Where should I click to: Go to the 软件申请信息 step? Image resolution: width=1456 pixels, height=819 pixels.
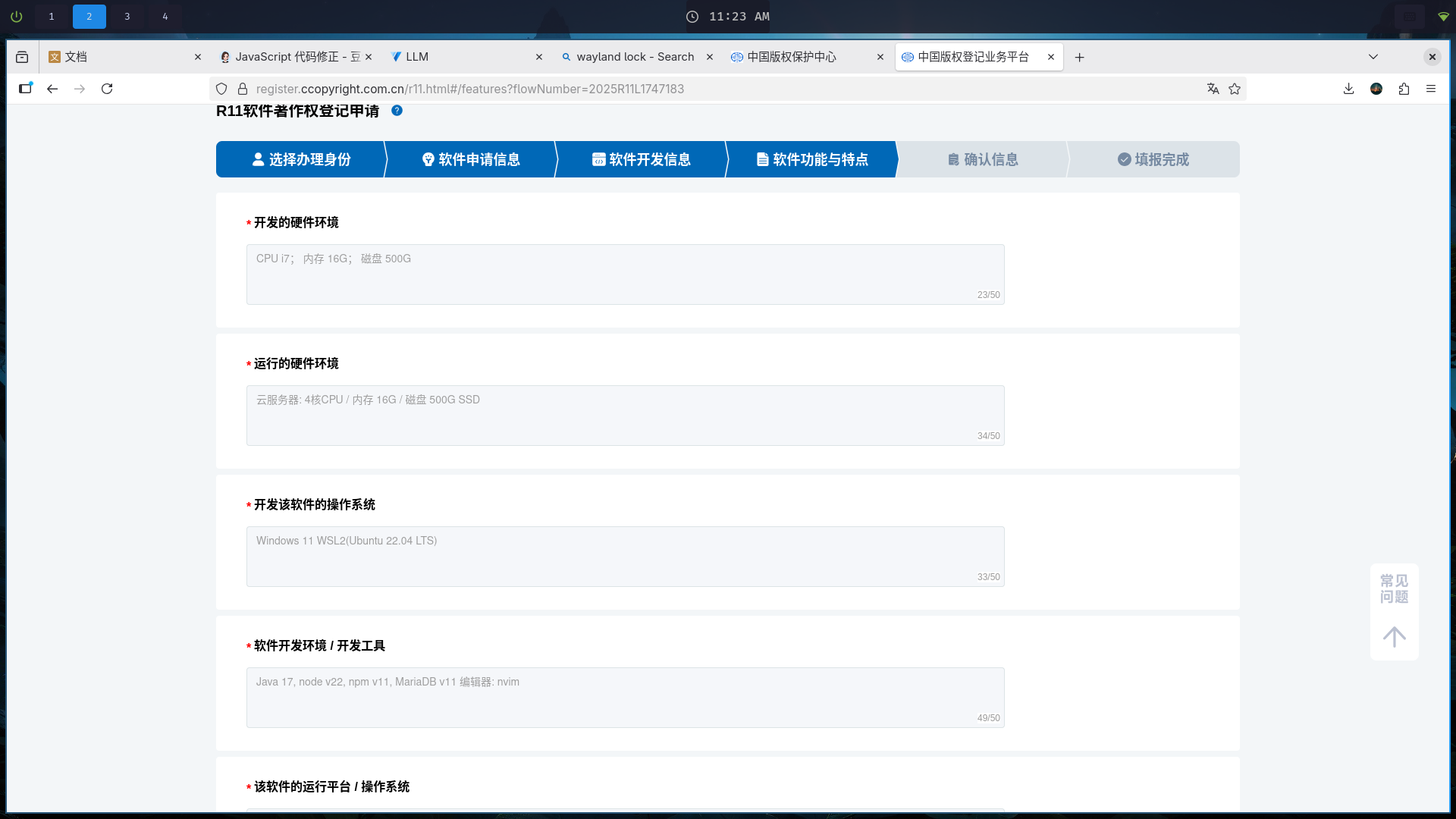[x=471, y=159]
